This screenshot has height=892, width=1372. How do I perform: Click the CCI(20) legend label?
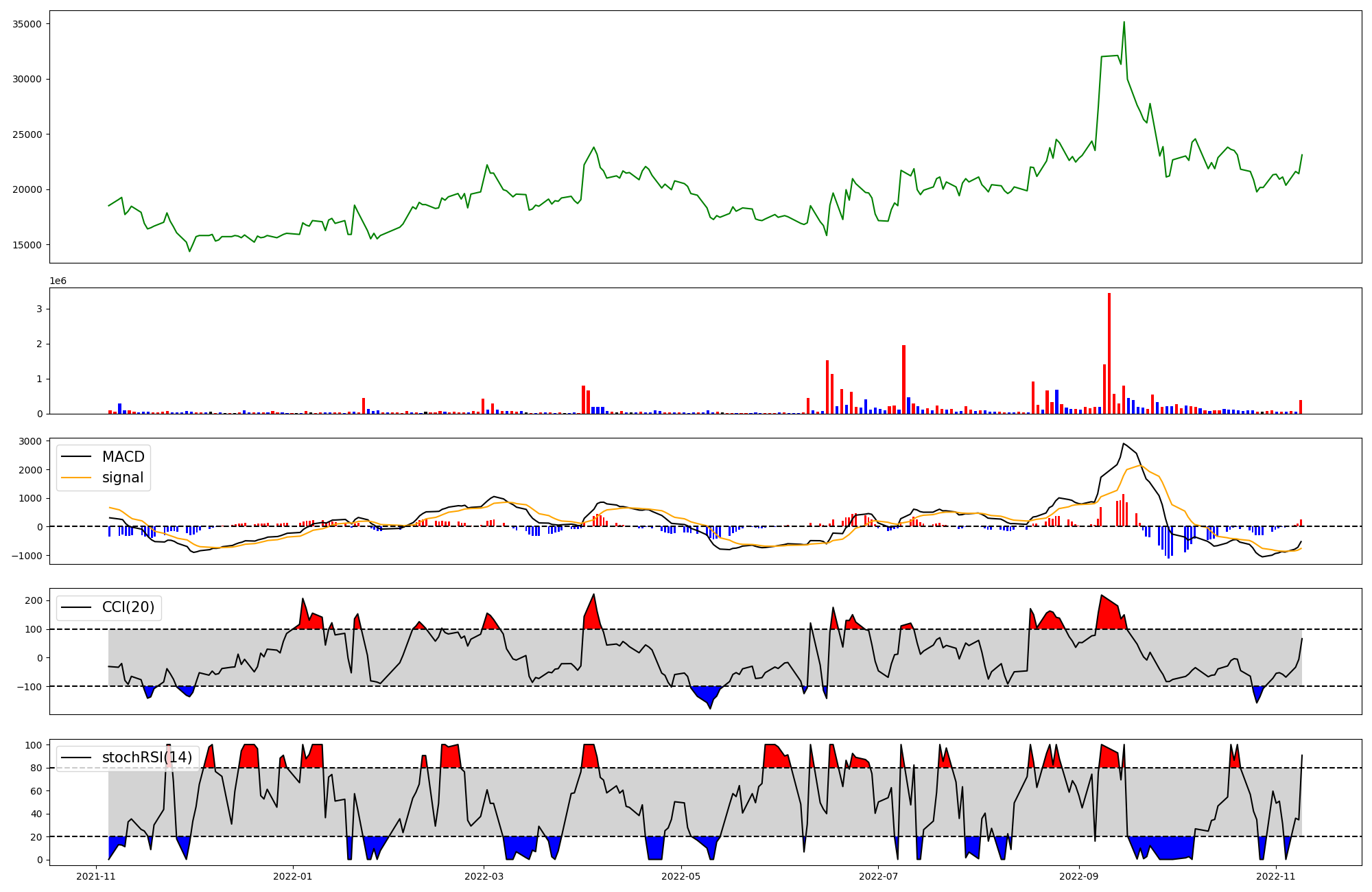click(x=128, y=607)
